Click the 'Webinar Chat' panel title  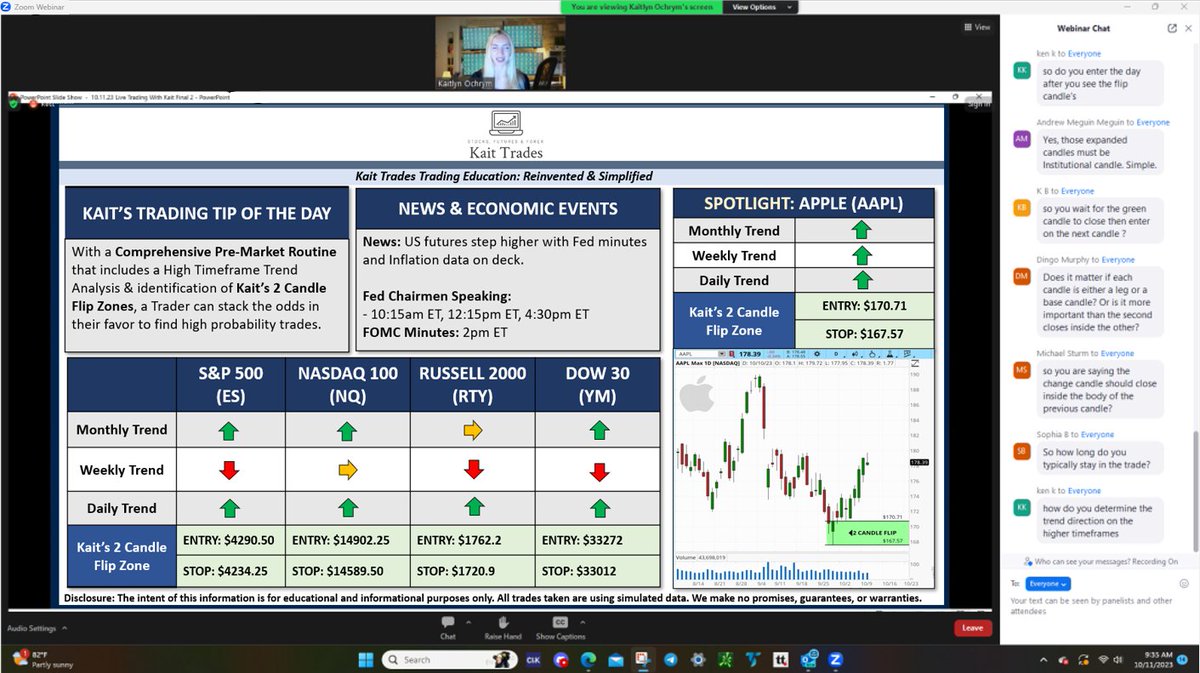(1084, 28)
